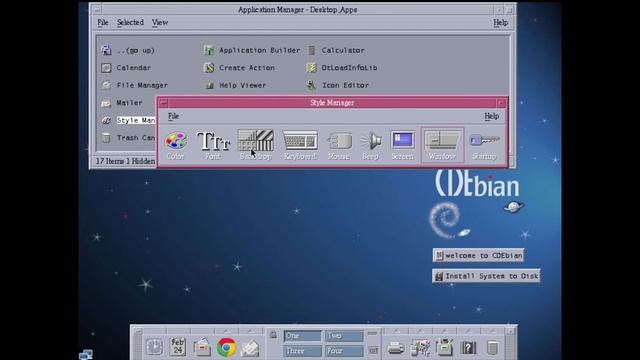This screenshot has width=640, height=360.
Task: Open the Trash on the front panel
Action: [492, 348]
